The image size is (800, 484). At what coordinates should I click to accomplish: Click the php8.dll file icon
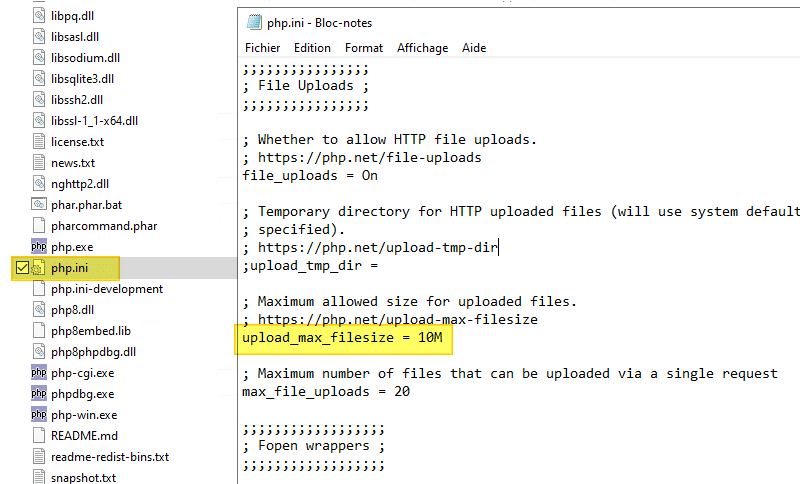click(x=39, y=310)
